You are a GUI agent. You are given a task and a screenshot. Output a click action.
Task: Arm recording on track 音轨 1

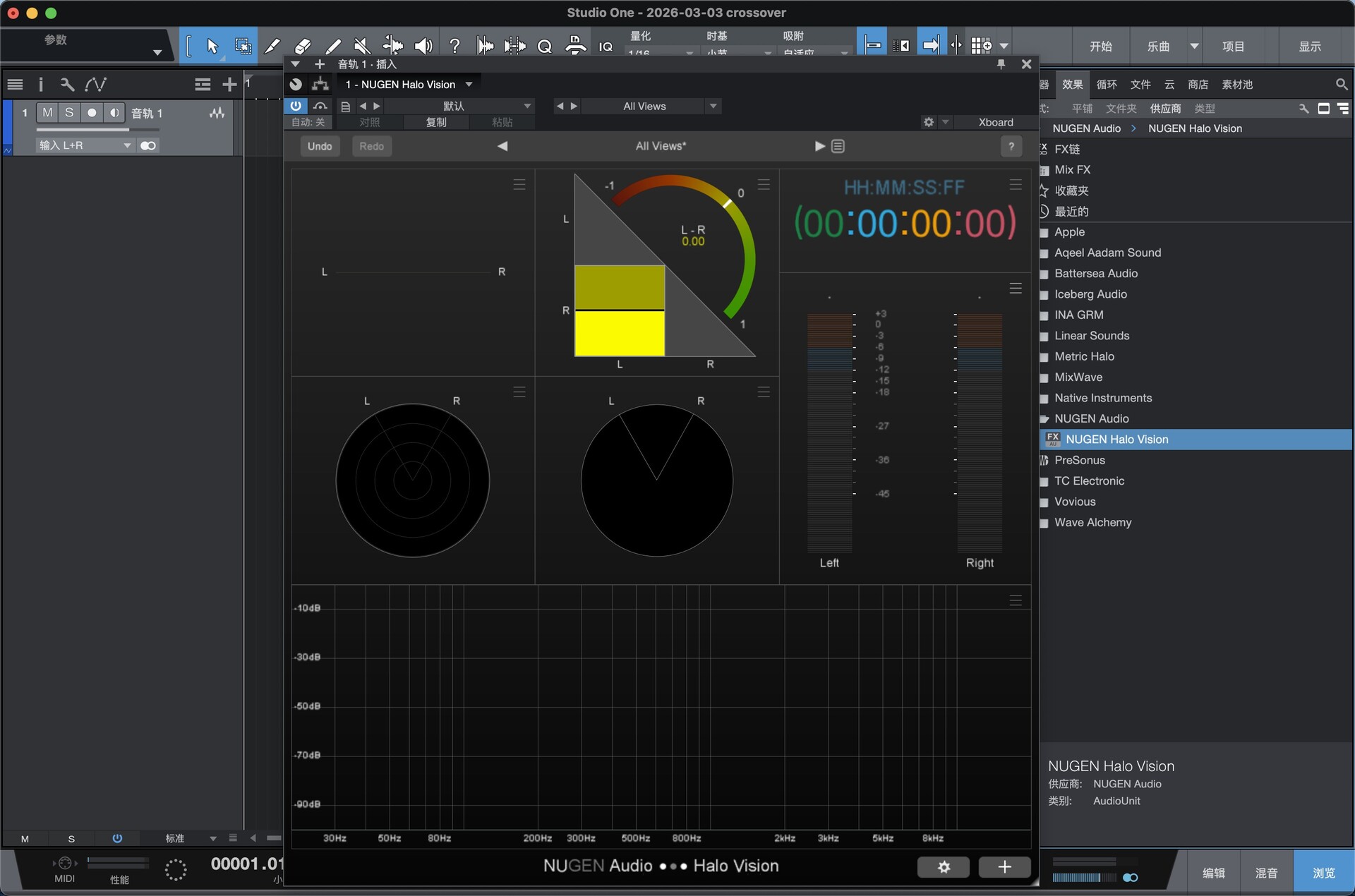click(92, 112)
